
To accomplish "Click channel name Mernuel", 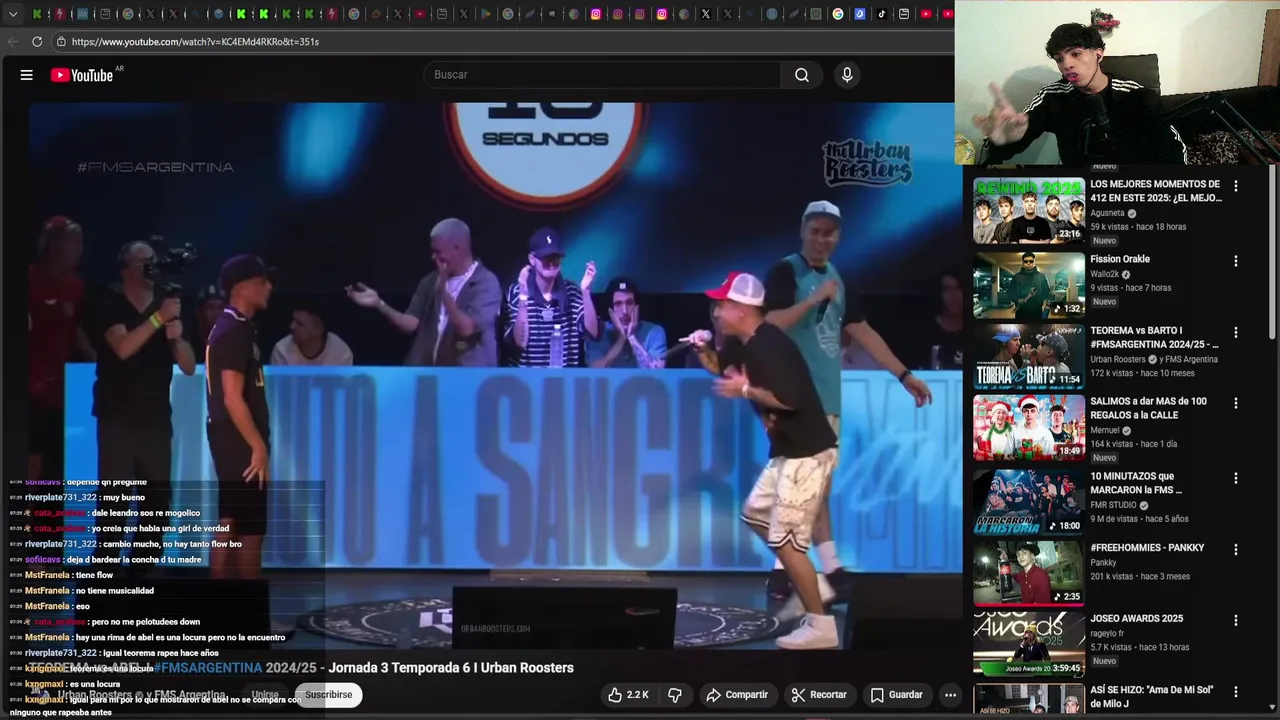I will coord(1105,430).
